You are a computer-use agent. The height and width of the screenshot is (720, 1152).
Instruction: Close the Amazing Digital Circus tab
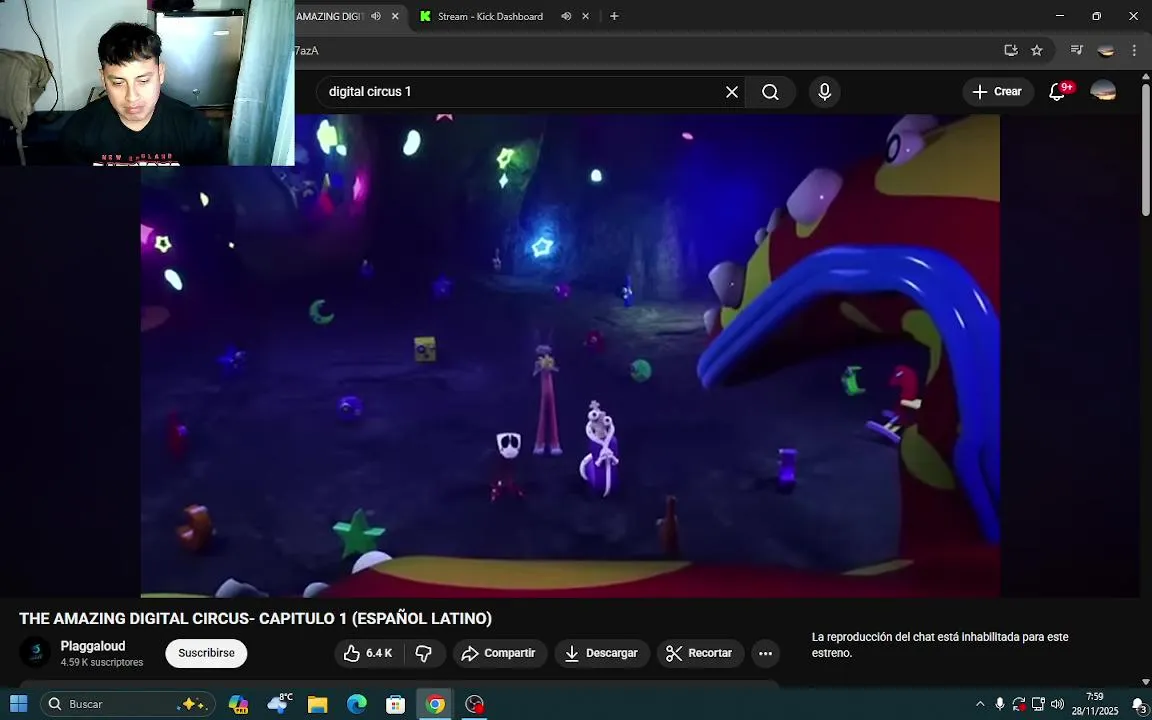(x=395, y=16)
